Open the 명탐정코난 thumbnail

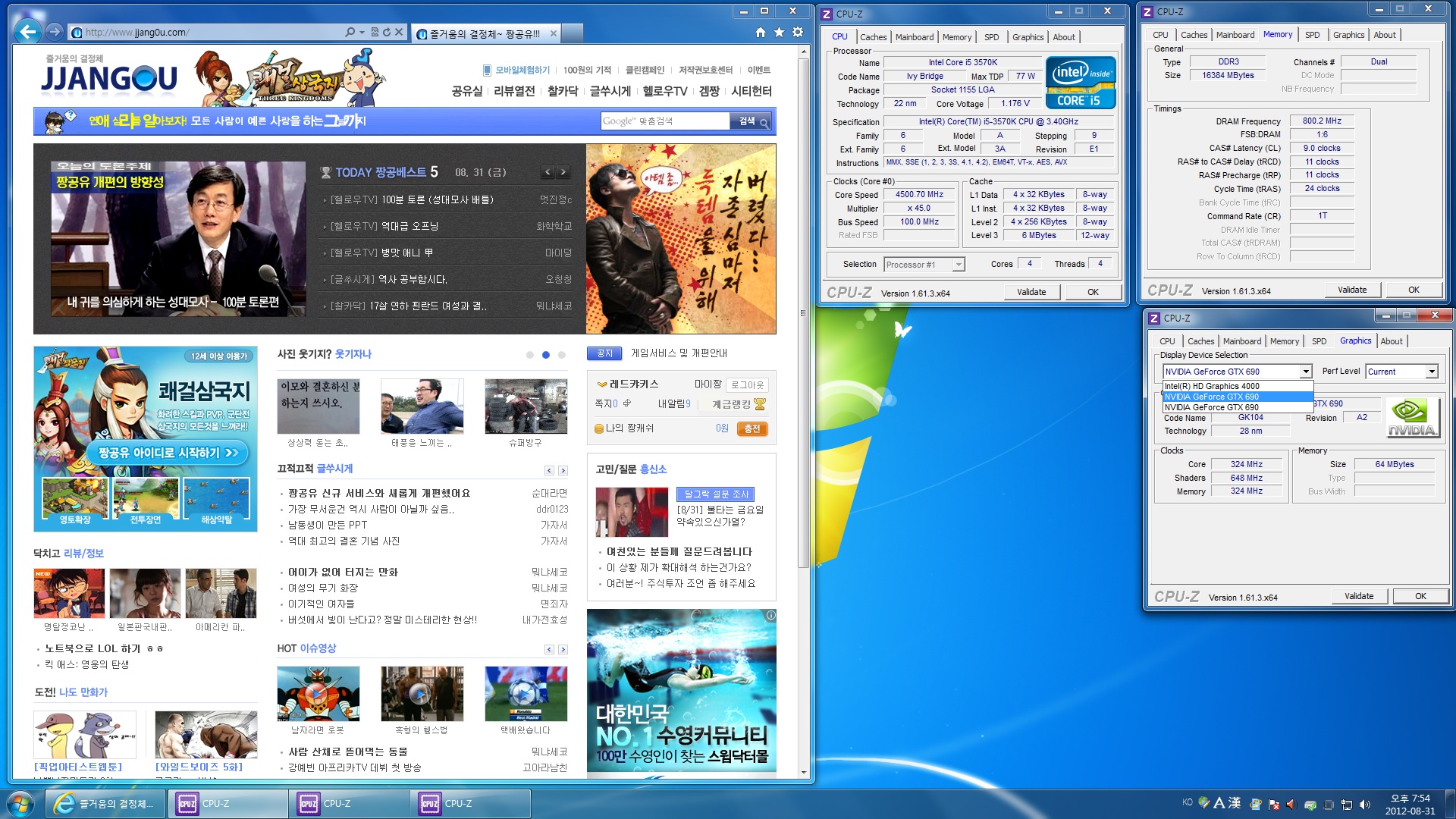pyautogui.click(x=69, y=594)
